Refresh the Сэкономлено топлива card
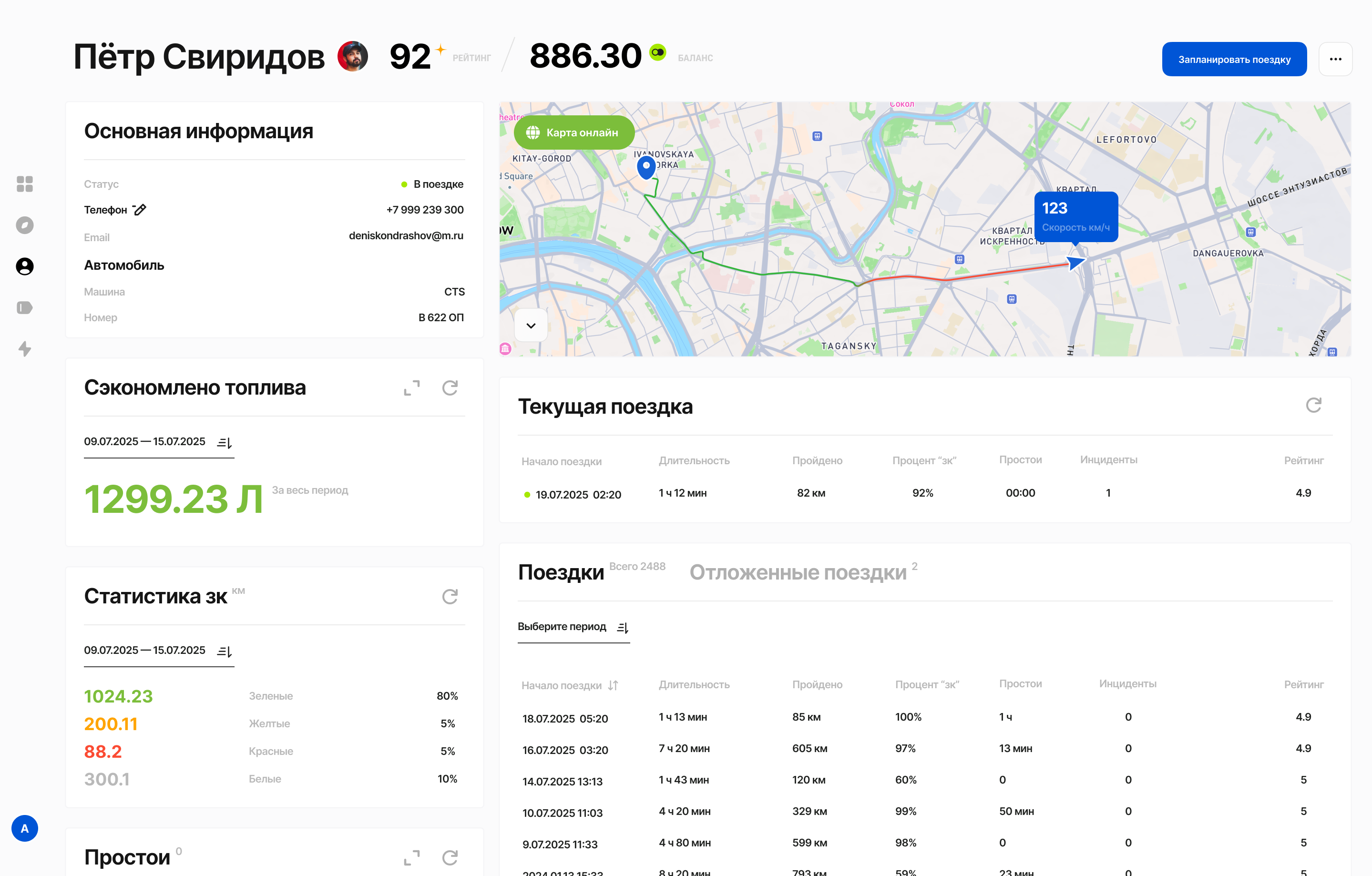Image resolution: width=1372 pixels, height=876 pixels. click(450, 388)
